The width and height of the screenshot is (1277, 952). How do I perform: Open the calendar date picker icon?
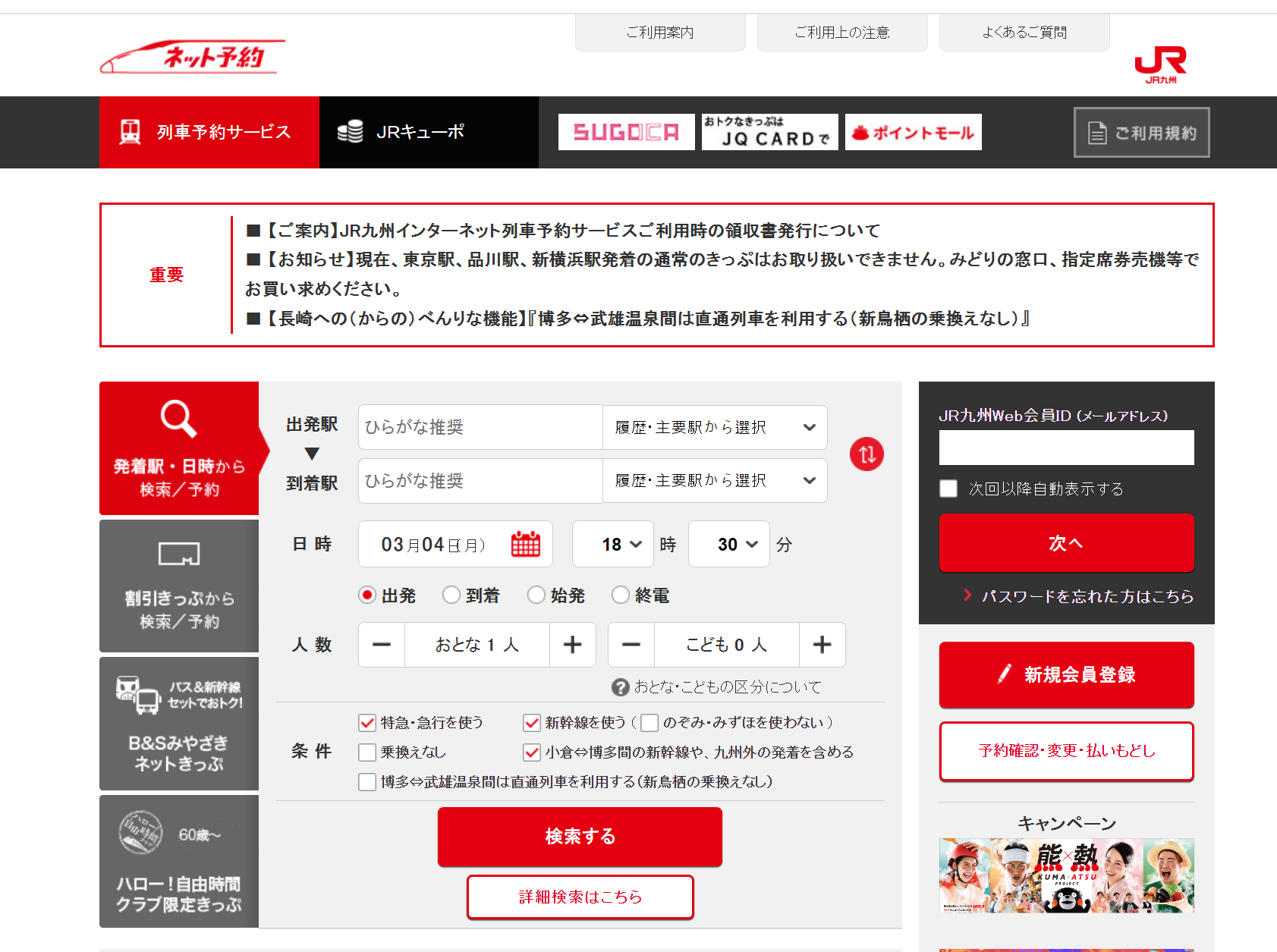pyautogui.click(x=525, y=544)
